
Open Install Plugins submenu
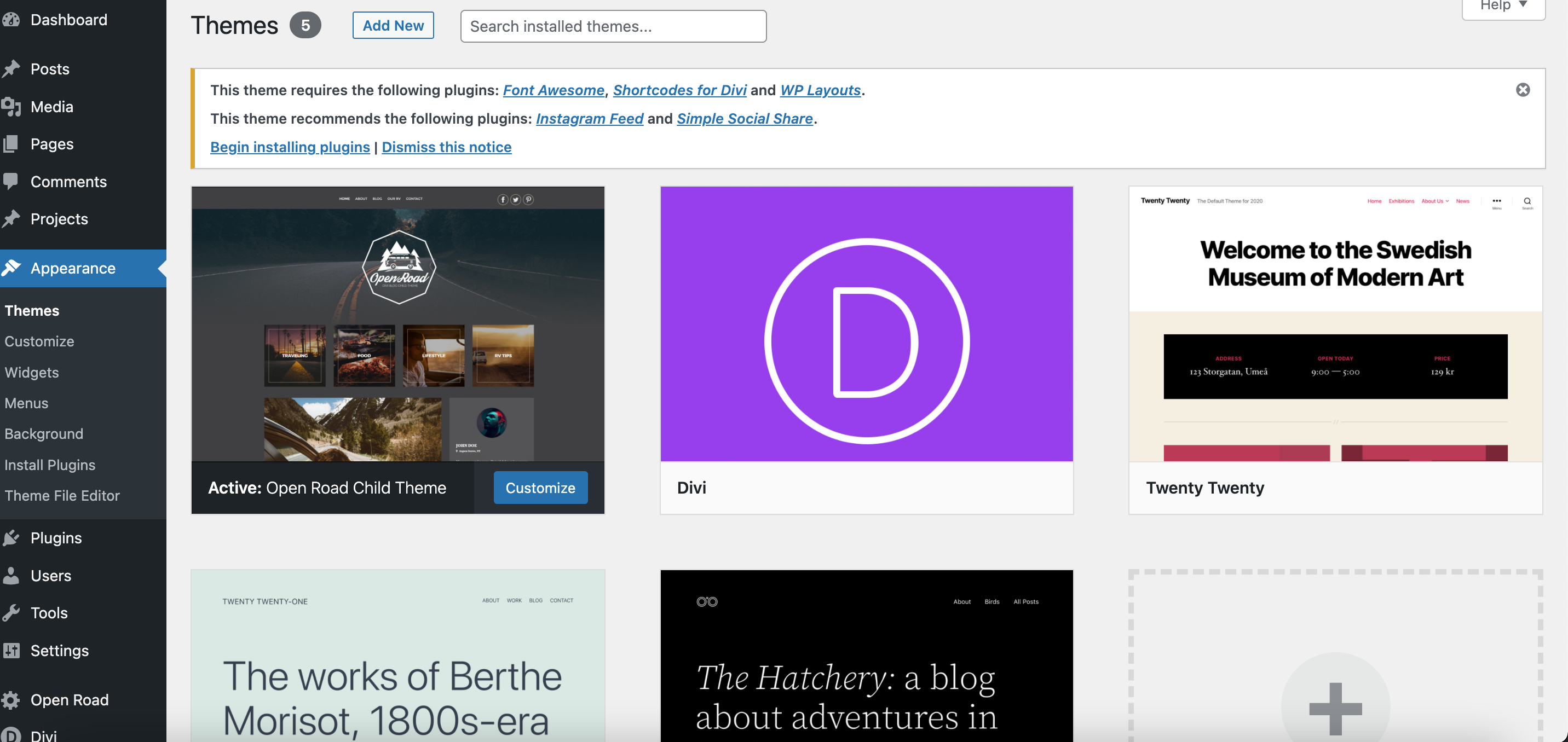coord(50,465)
